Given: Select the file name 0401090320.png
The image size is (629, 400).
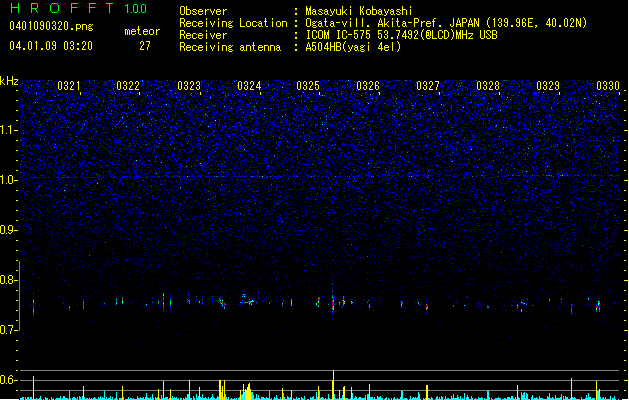Looking at the screenshot, I should (x=51, y=26).
